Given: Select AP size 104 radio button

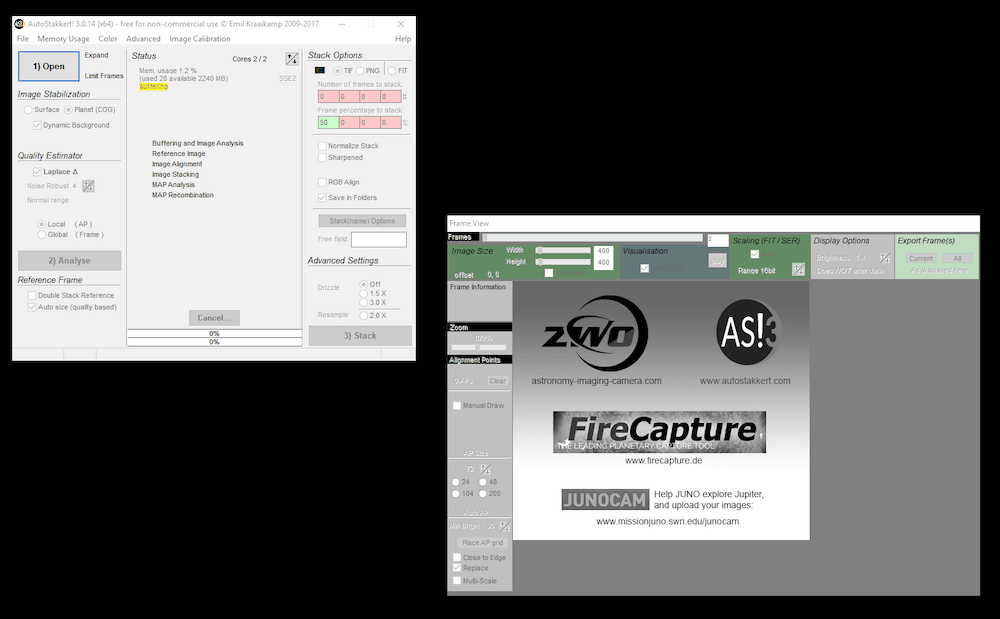Looking at the screenshot, I should click(x=455, y=494).
